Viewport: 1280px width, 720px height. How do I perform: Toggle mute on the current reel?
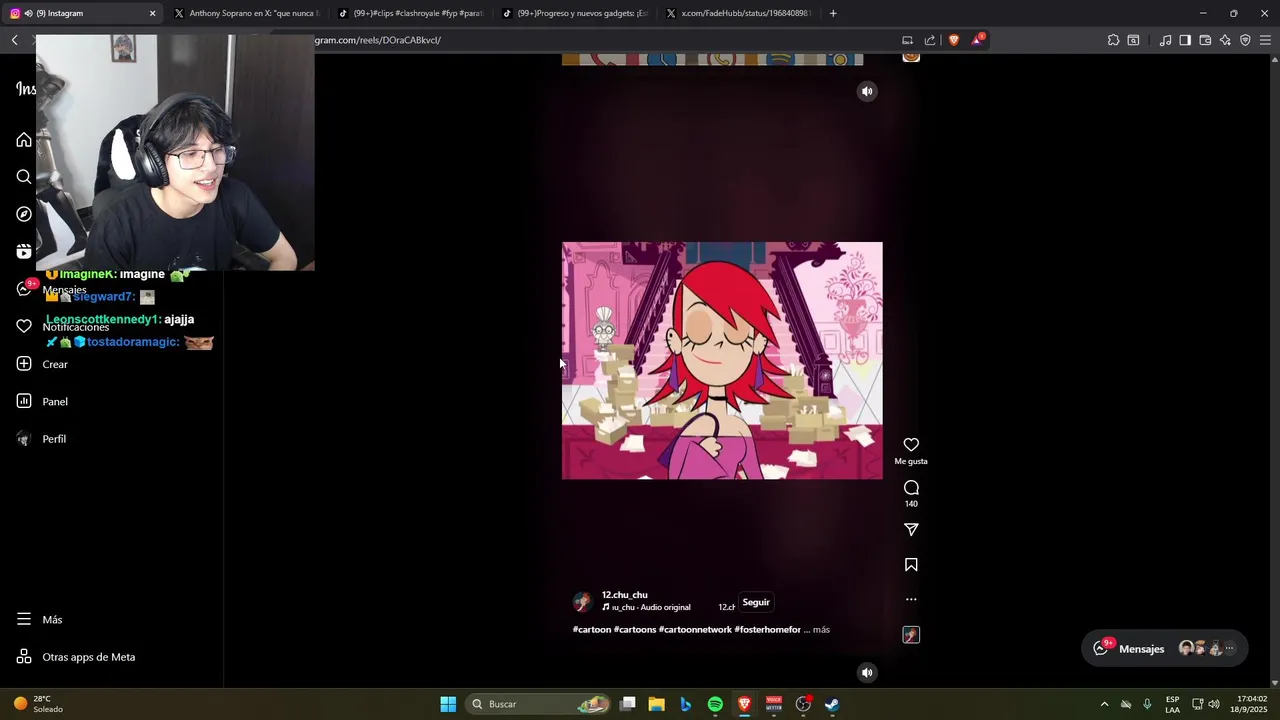coord(867,91)
